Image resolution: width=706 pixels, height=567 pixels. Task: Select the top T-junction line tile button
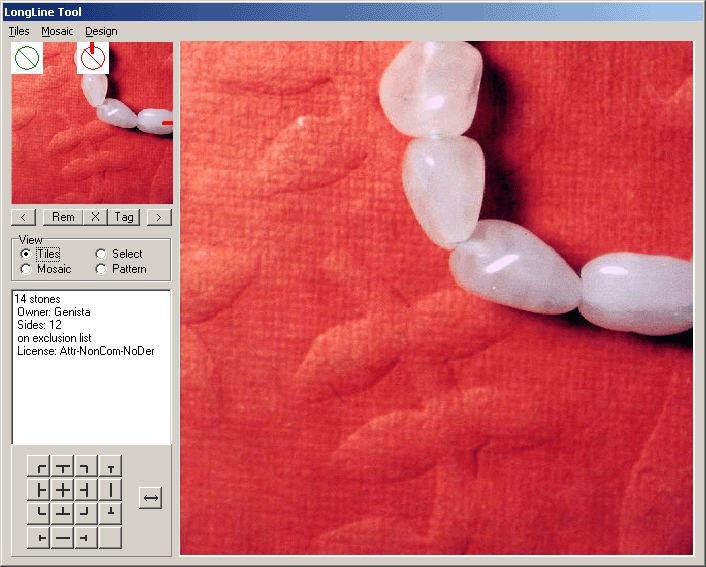pos(63,466)
